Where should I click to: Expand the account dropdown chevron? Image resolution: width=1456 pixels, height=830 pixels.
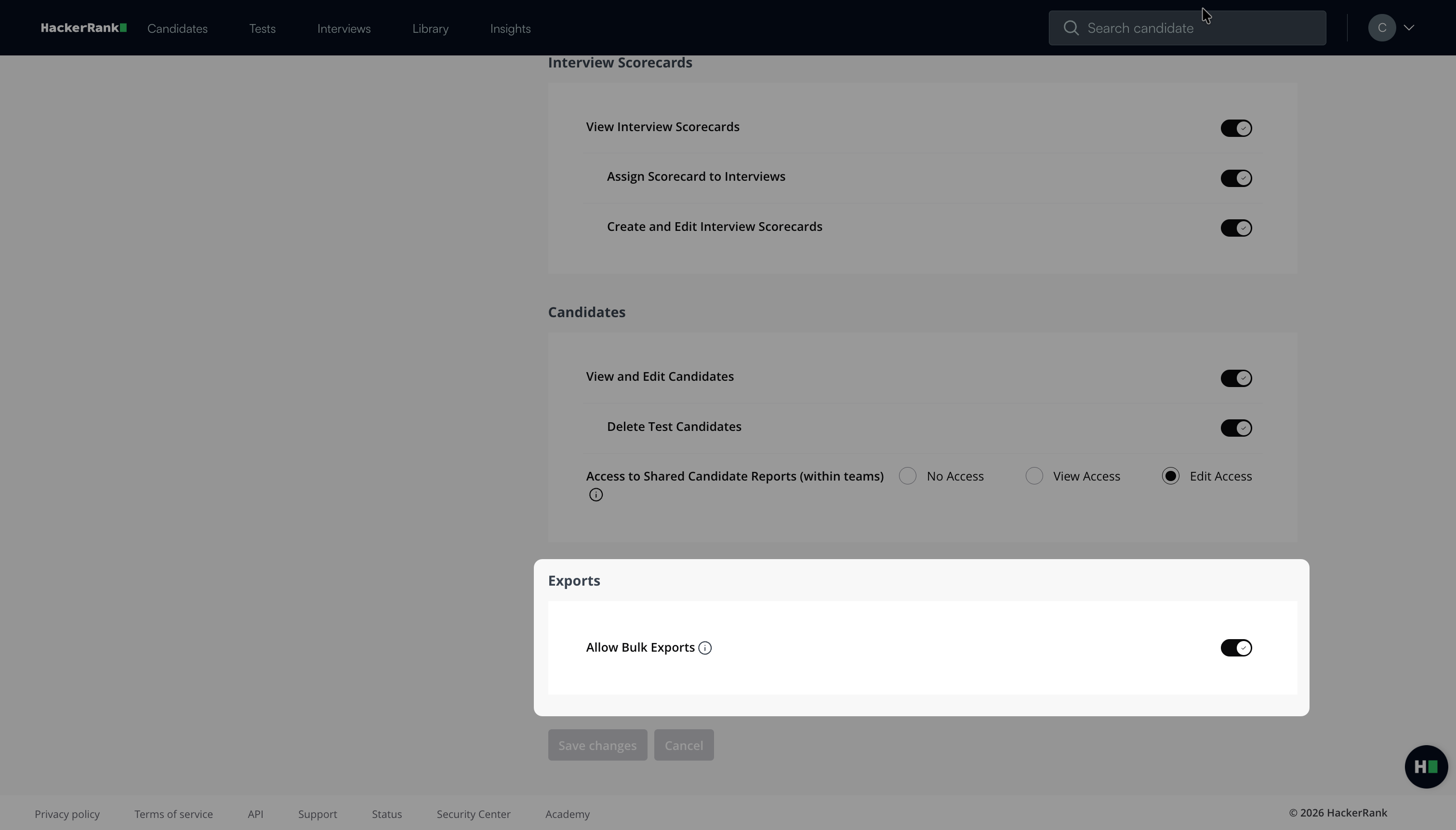coord(1409,28)
